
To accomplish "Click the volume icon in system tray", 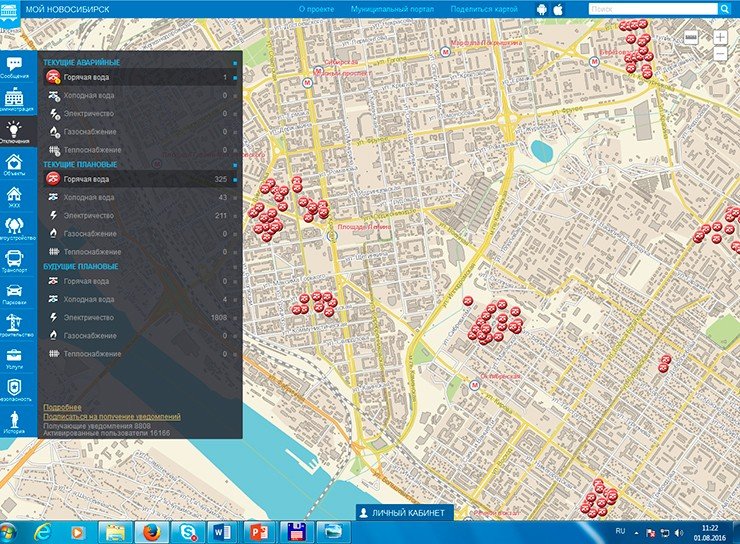I will click(x=679, y=533).
